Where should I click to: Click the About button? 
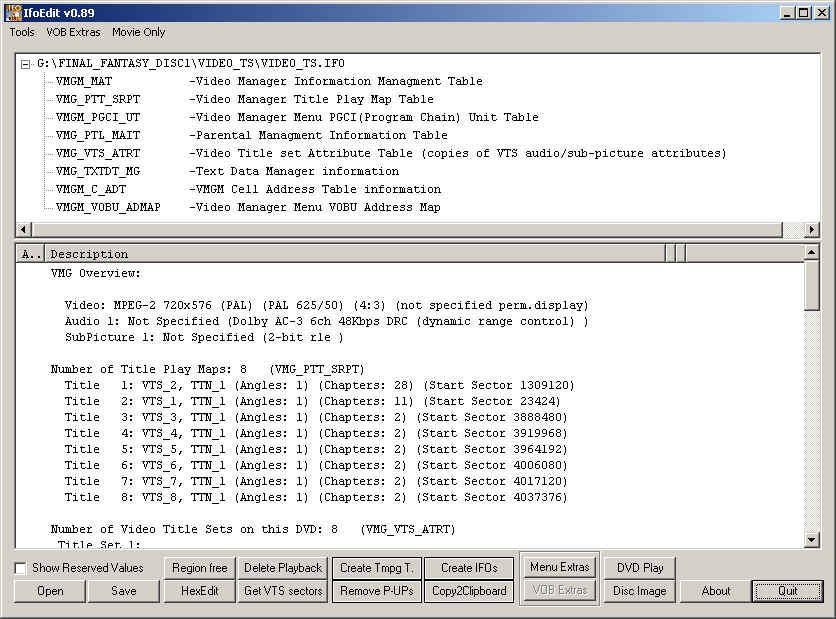[716, 591]
